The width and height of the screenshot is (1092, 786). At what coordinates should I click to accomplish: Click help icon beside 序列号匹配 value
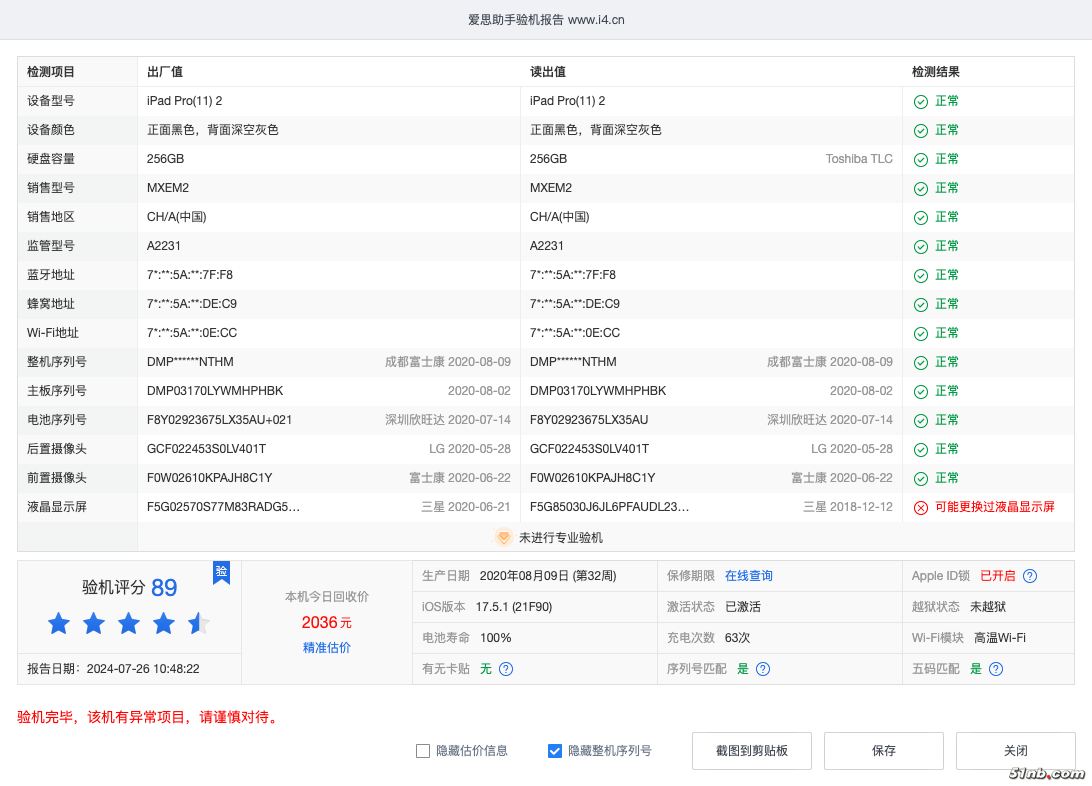[x=763, y=669]
